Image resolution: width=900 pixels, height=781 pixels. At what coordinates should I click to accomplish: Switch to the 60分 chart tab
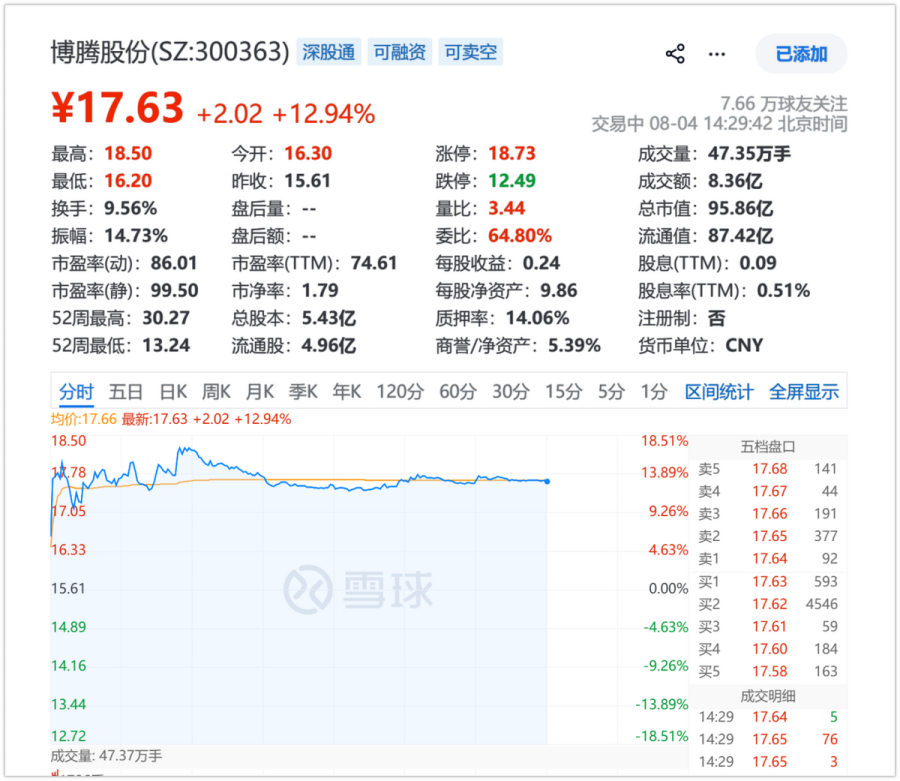click(x=457, y=392)
